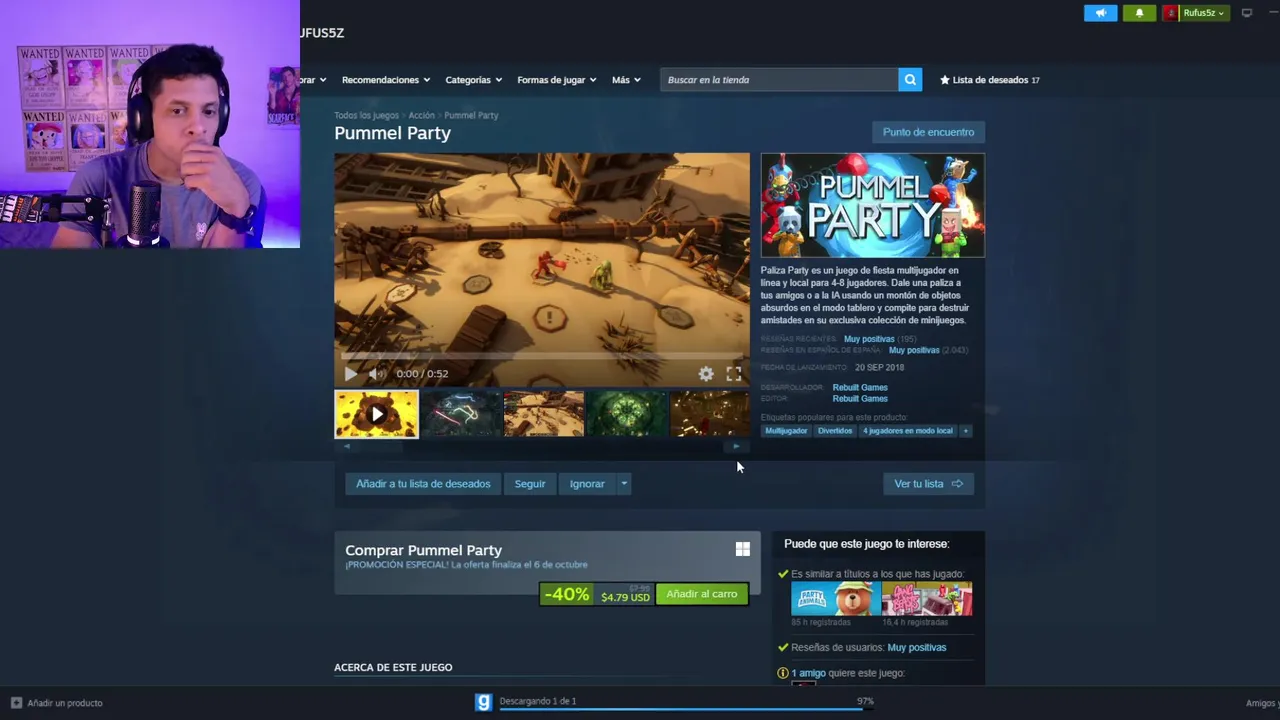Open recent reviews Muy positivas link

(869, 339)
